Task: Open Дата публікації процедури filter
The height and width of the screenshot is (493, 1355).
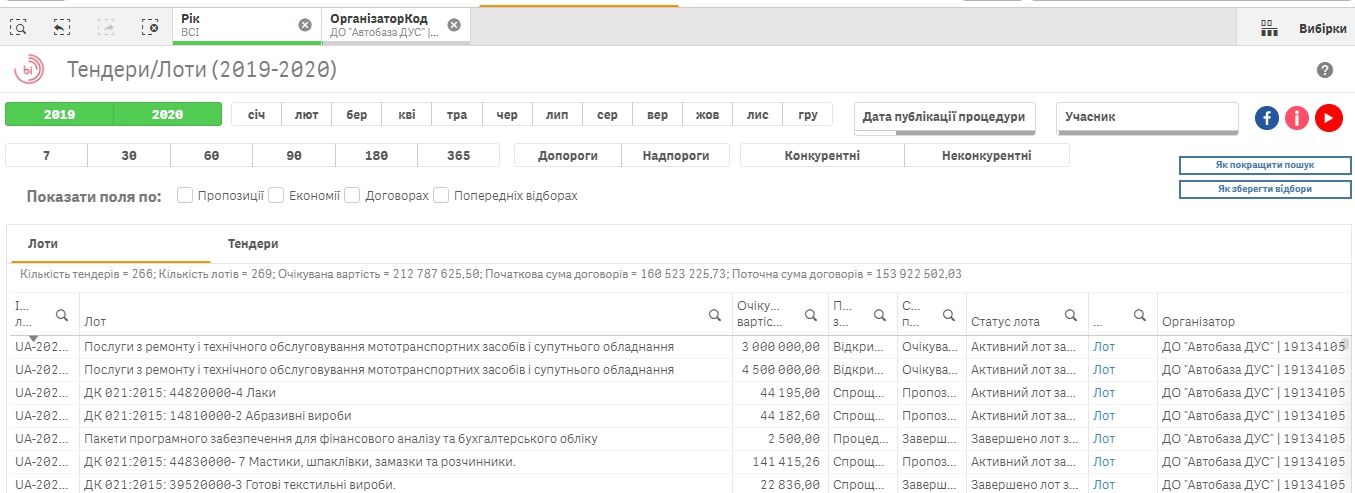Action: pos(944,117)
